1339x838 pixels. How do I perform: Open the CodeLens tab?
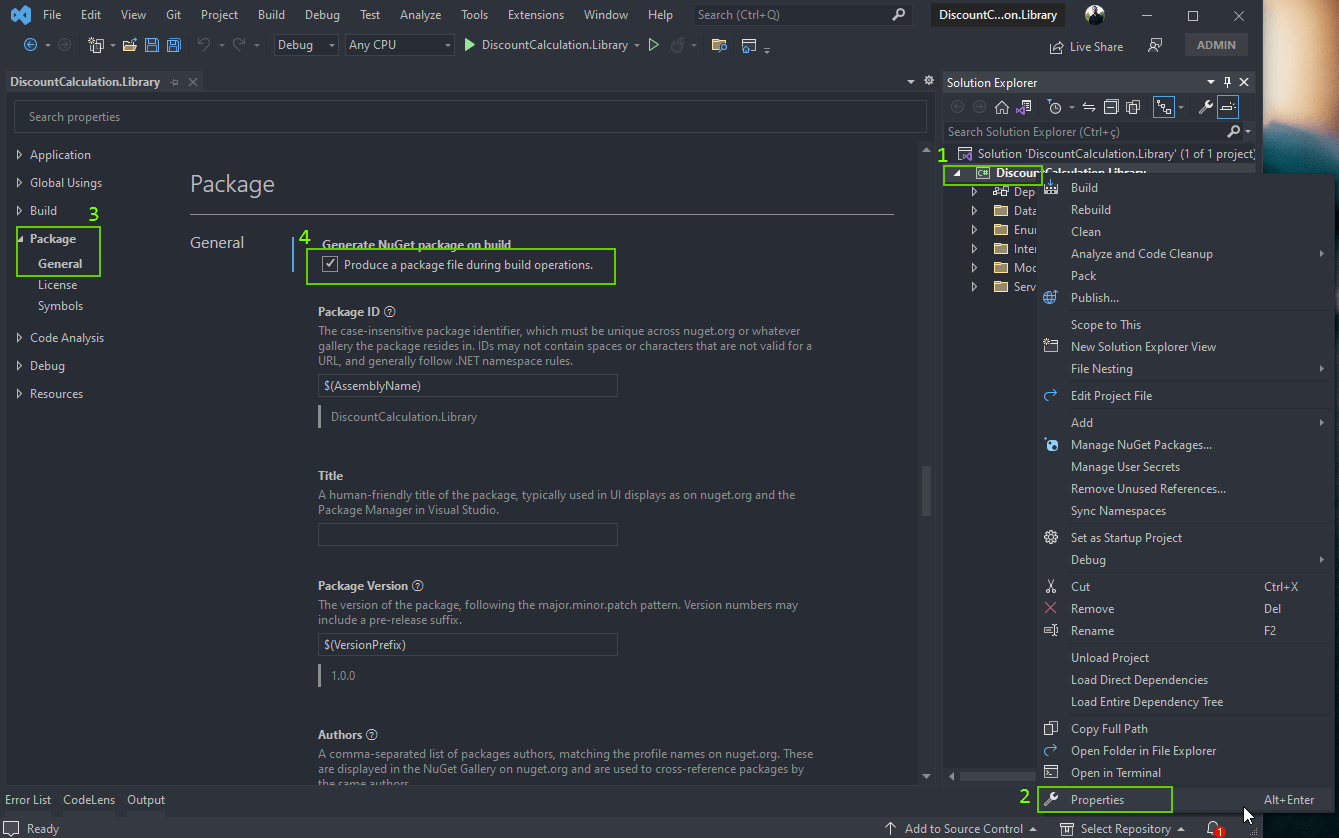(89, 800)
